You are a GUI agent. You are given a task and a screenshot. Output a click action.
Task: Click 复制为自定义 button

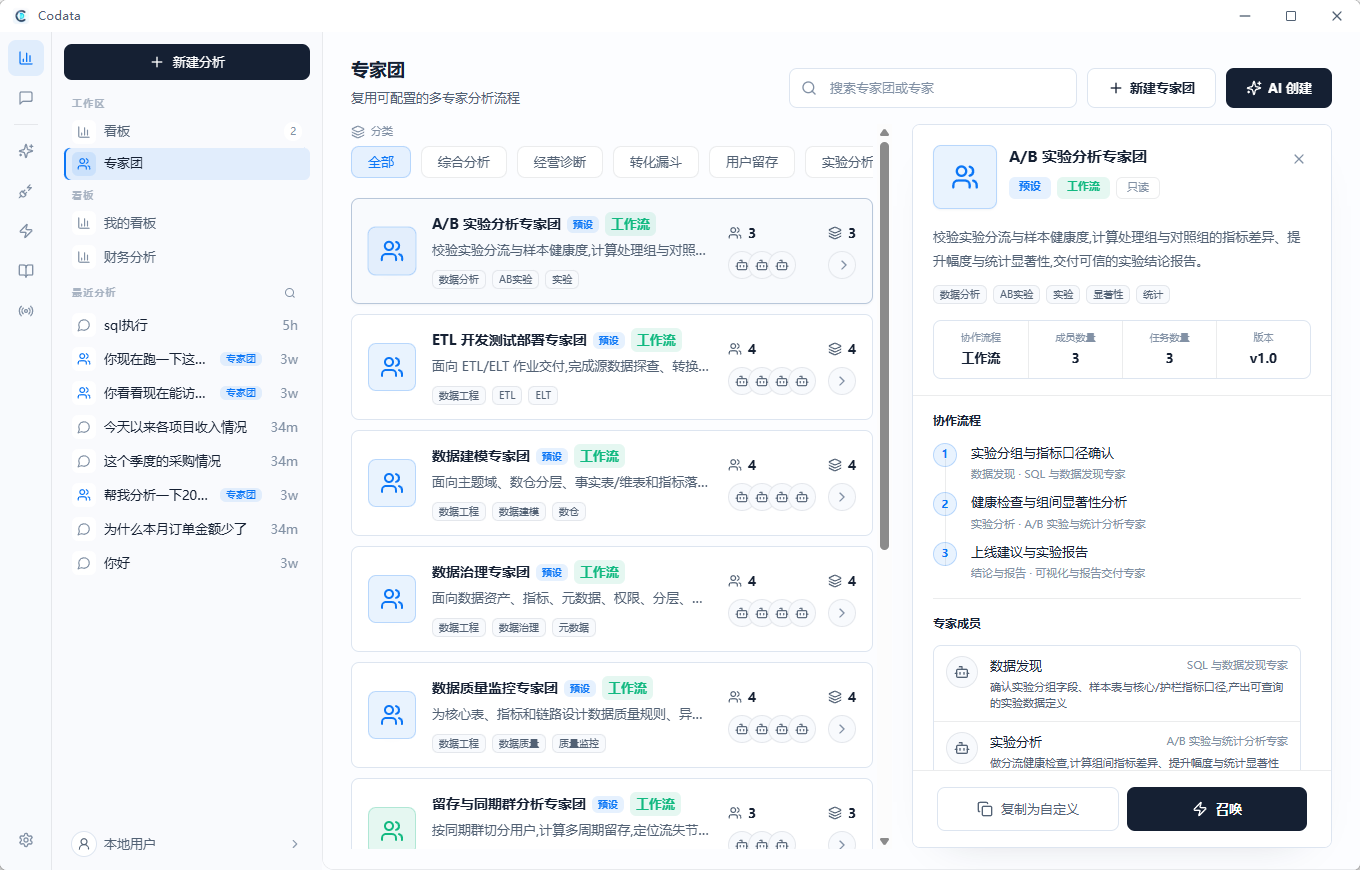(1027, 809)
